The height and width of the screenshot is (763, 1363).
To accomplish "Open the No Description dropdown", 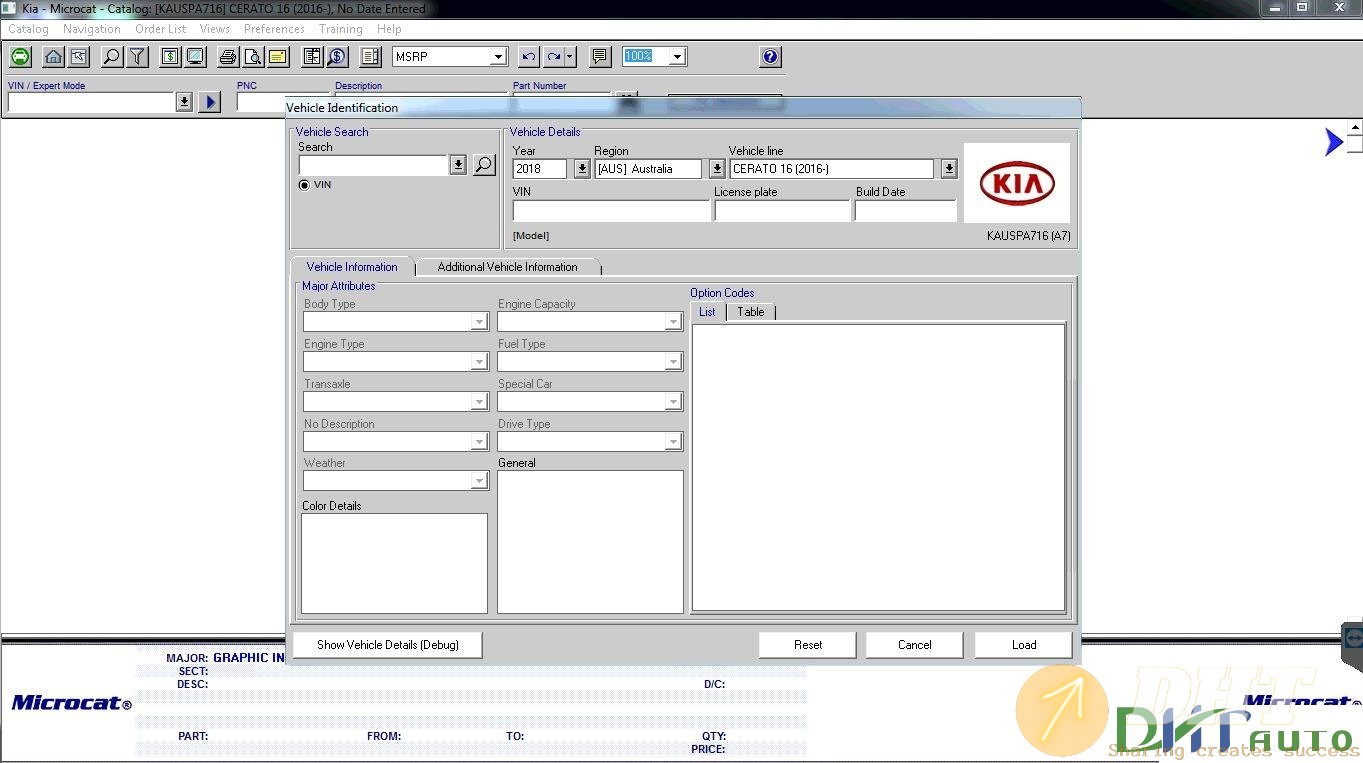I will [479, 442].
